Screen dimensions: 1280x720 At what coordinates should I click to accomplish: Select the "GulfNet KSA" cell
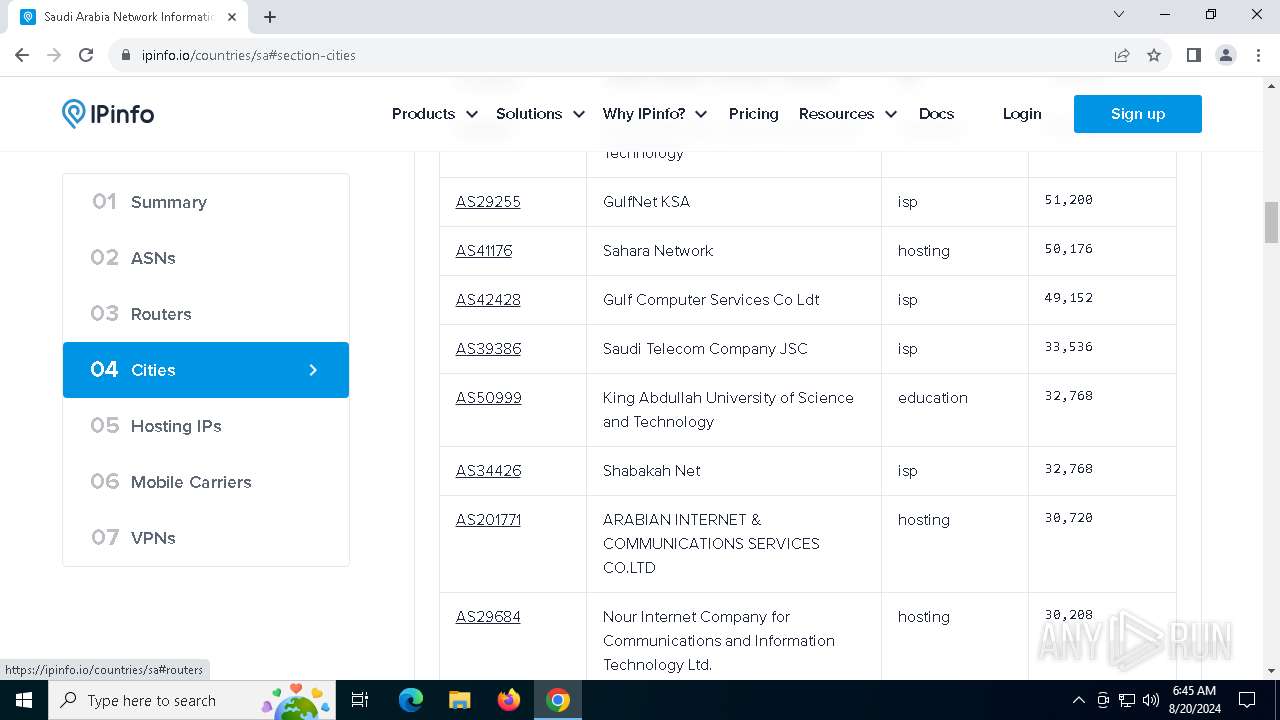pyautogui.click(x=734, y=202)
